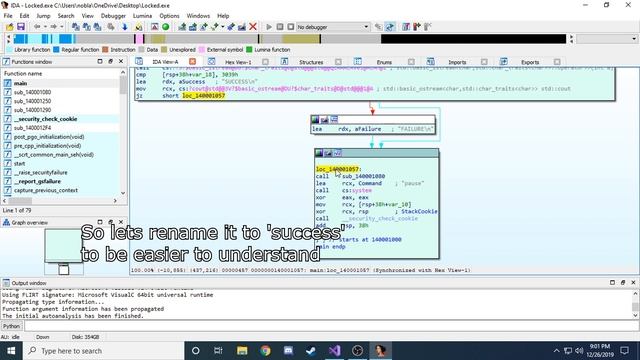Click the blue down-arrow jump icon
The width and height of the screenshot is (640, 360).
click(124, 27)
